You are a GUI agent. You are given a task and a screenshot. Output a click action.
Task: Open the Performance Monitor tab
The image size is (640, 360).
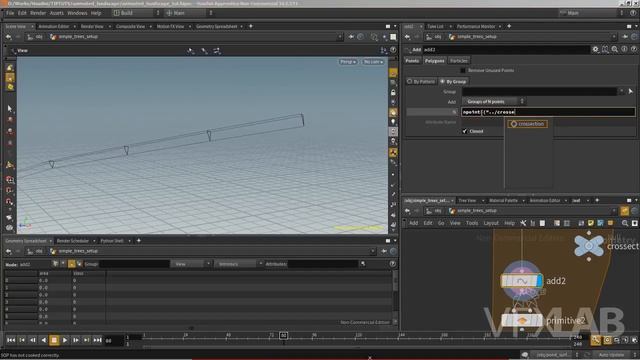click(476, 27)
